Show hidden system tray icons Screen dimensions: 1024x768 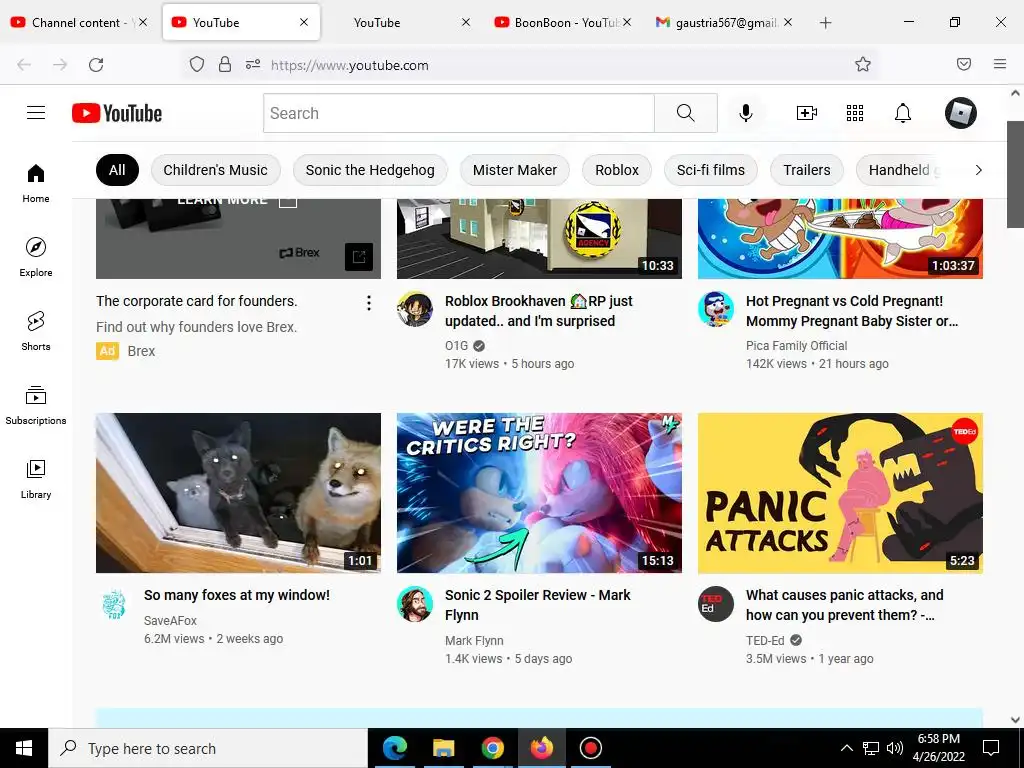(x=846, y=748)
